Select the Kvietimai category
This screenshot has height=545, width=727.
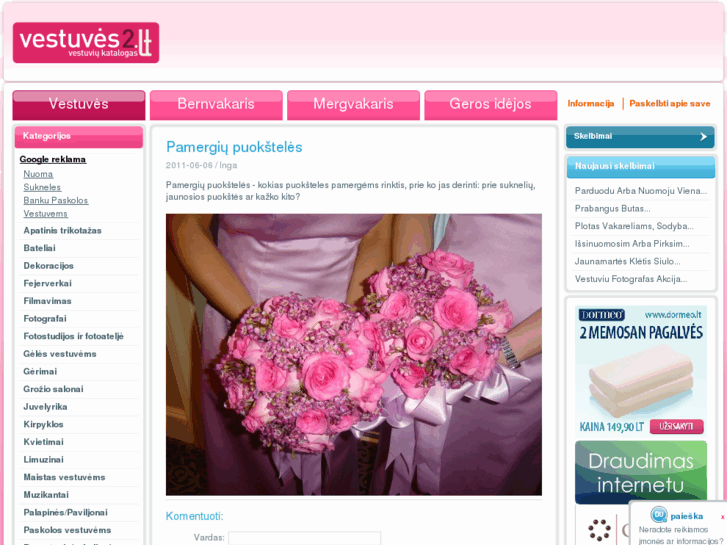[43, 442]
